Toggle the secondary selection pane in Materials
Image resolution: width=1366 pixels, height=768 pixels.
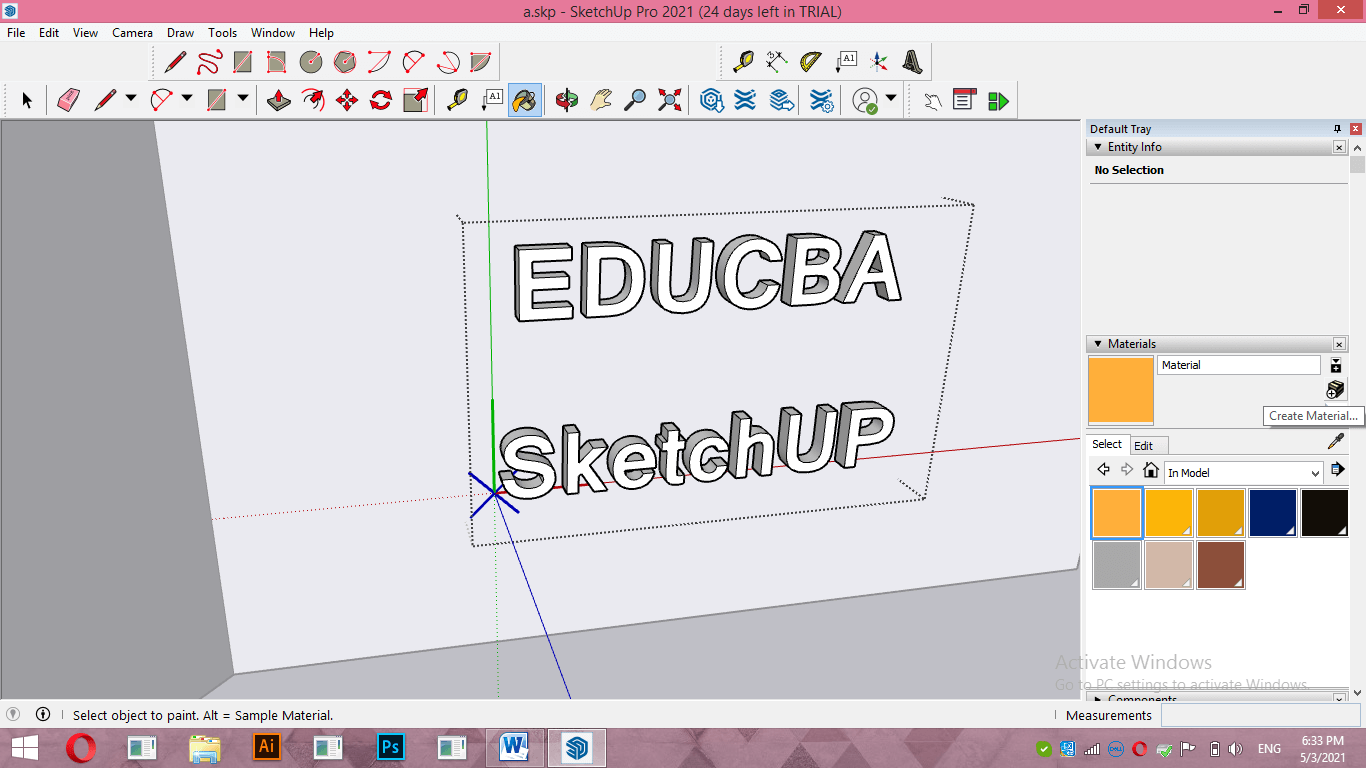click(1336, 366)
